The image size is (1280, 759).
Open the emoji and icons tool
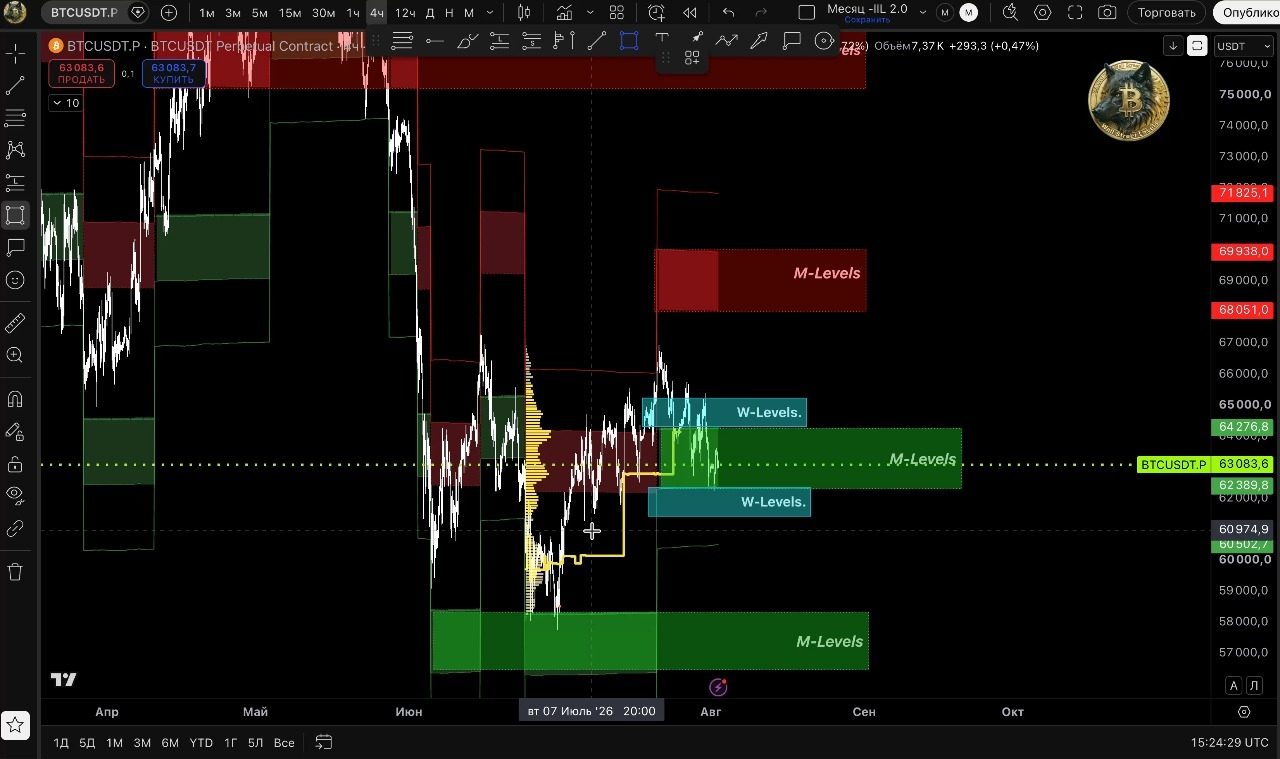coord(15,280)
